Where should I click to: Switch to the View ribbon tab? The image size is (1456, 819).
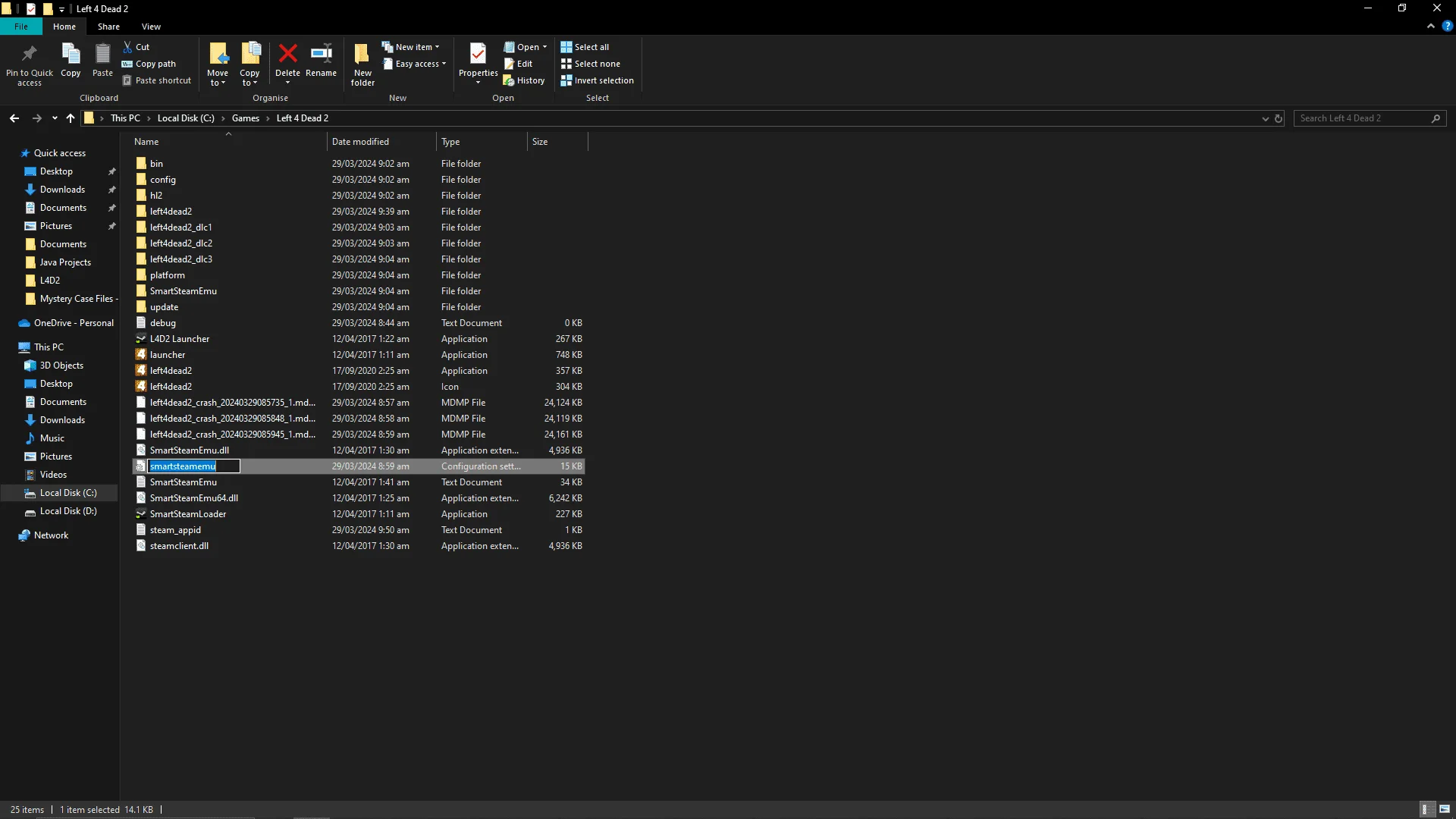[x=151, y=27]
